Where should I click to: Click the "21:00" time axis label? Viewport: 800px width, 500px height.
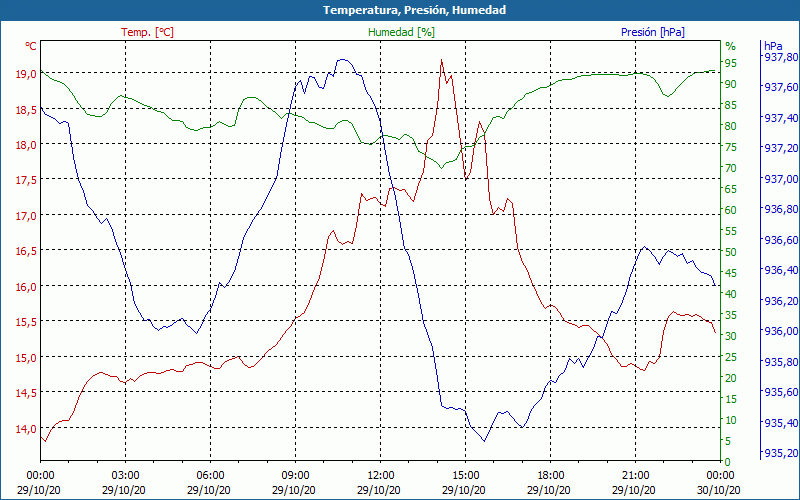(636, 476)
